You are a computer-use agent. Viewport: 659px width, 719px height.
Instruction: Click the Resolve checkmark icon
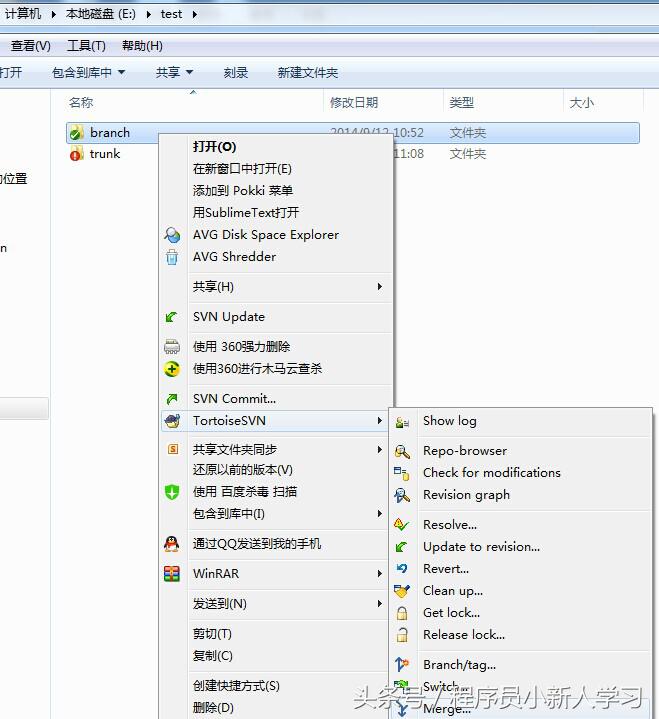(x=402, y=525)
